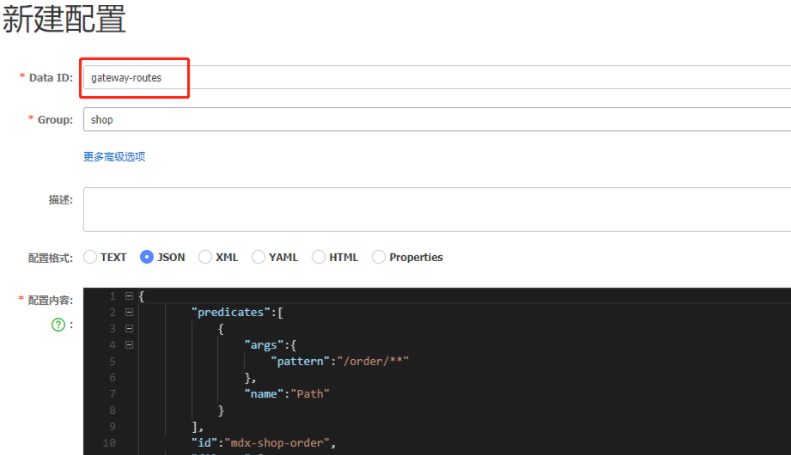
Task: Select the JSON format radio button
Action: pos(147,257)
